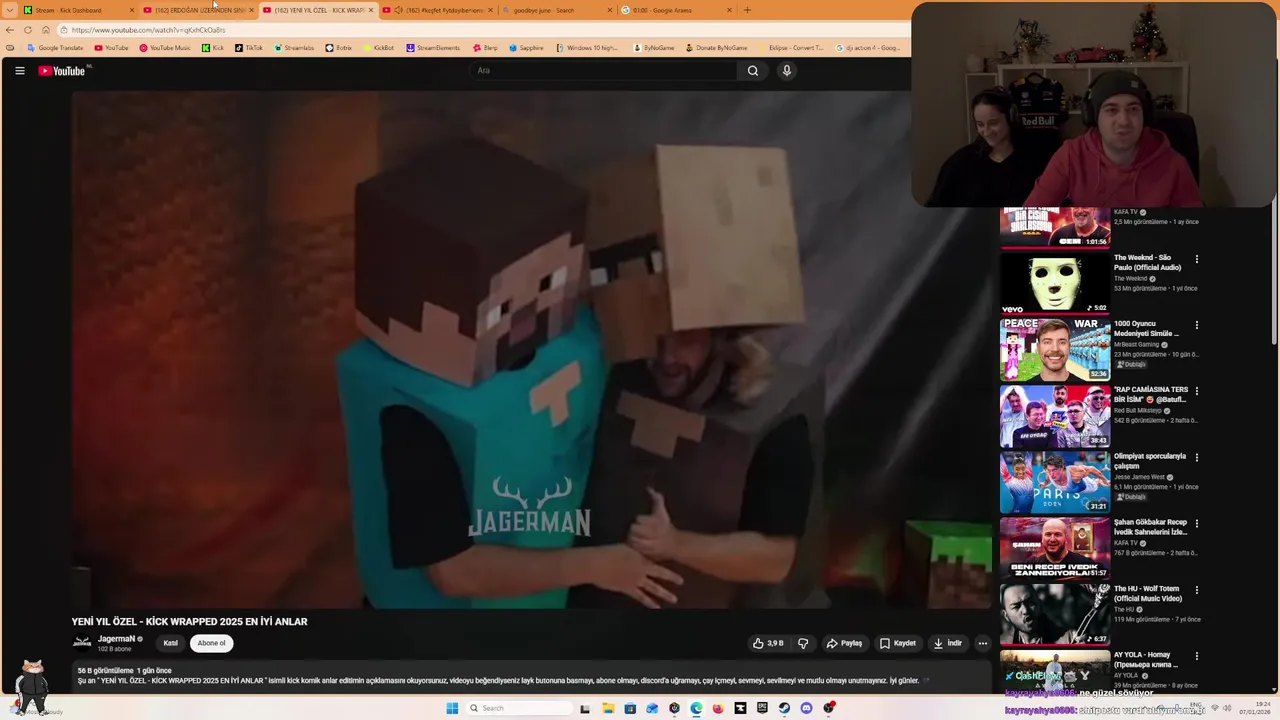Open the JagermaN channel name
The width and height of the screenshot is (1280, 720).
click(x=116, y=639)
